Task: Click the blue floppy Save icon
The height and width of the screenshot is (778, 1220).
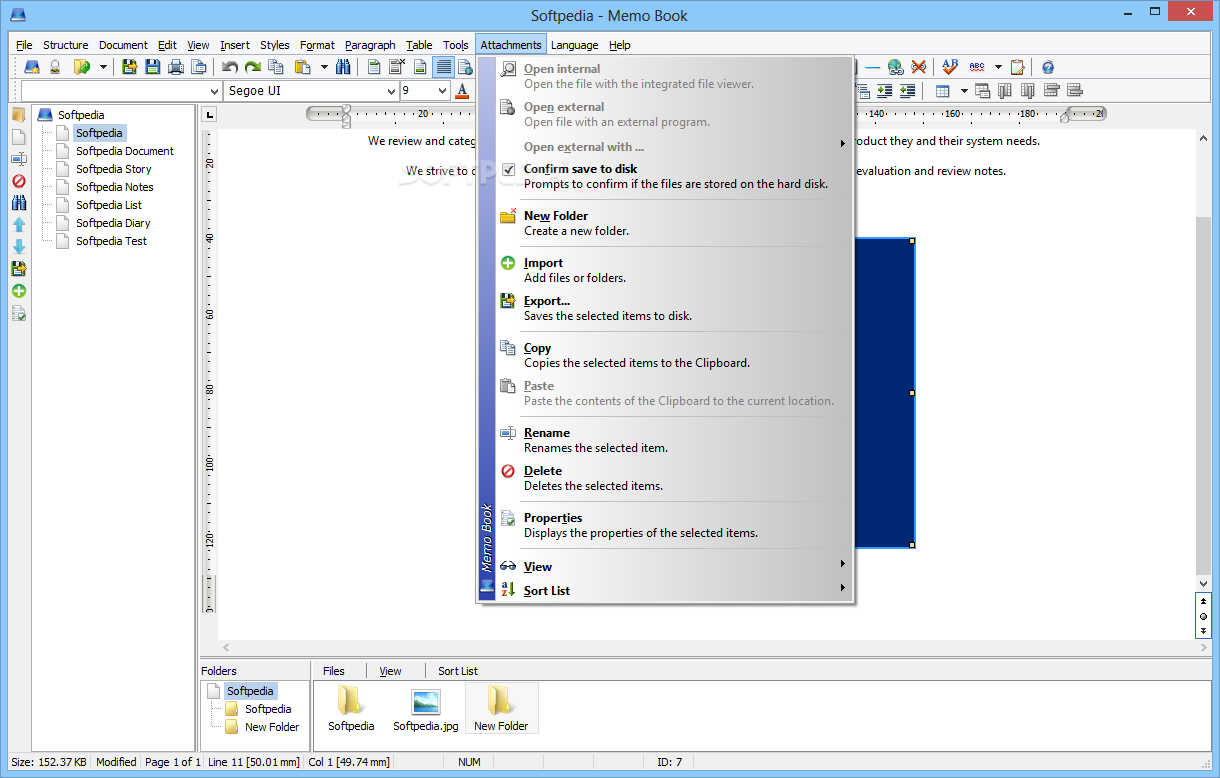Action: coord(153,67)
